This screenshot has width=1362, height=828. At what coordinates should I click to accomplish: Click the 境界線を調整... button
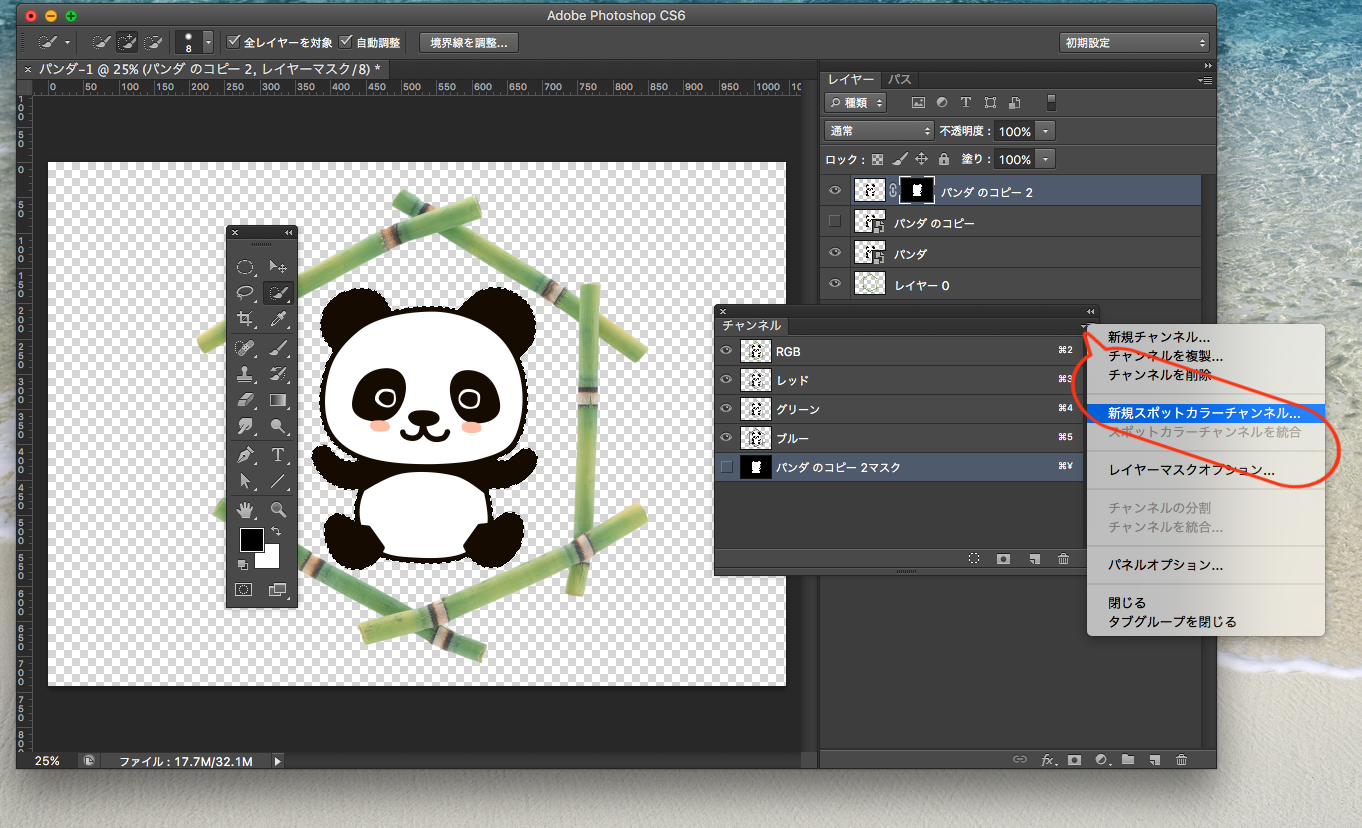click(x=468, y=42)
